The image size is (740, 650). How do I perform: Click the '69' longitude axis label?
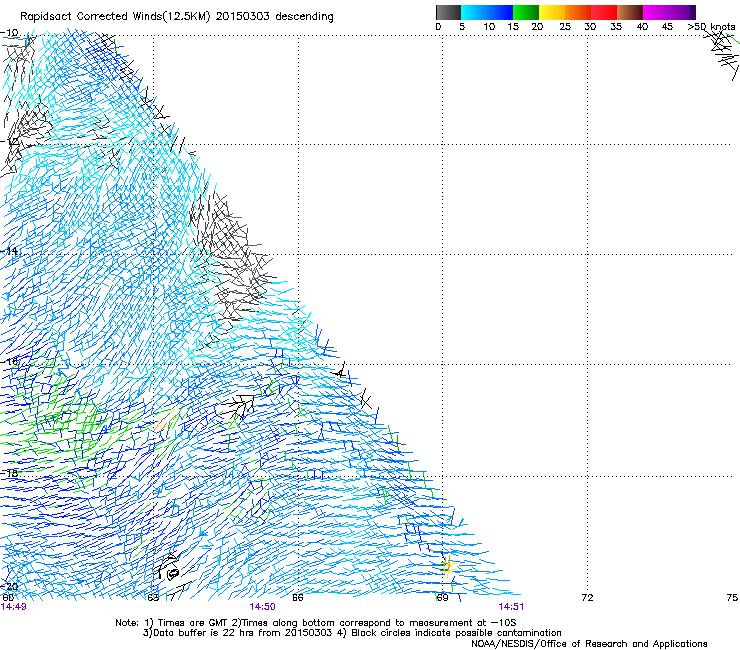tap(442, 598)
